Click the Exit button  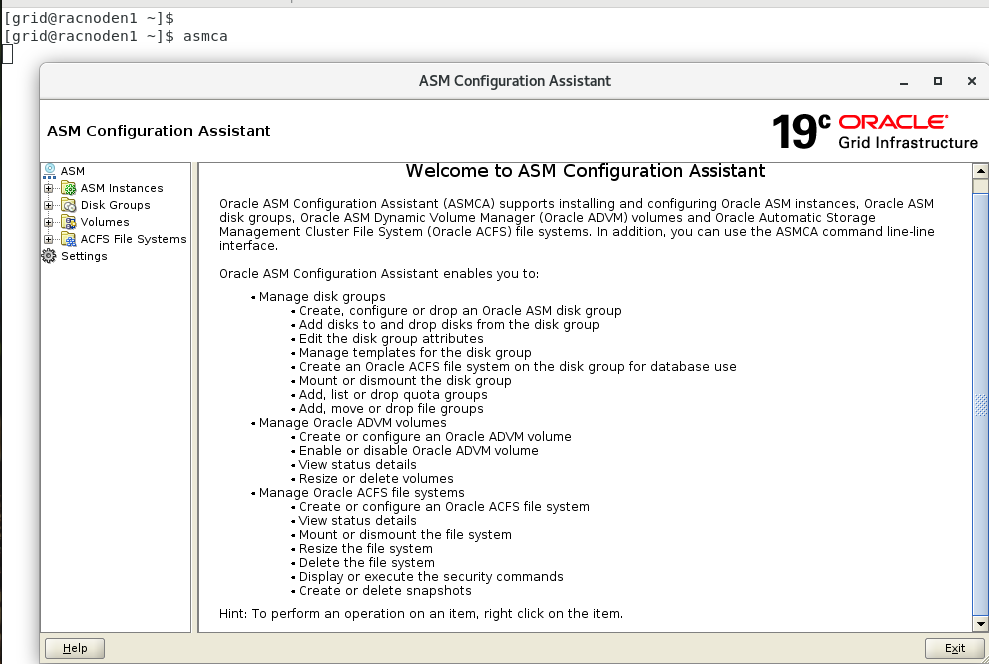(x=954, y=648)
